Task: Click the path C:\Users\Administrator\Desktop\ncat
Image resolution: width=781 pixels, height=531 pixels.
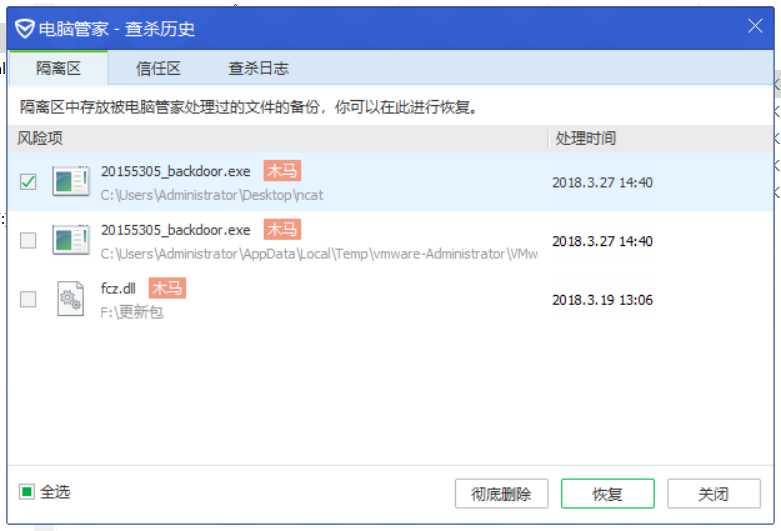Action: click(x=212, y=195)
